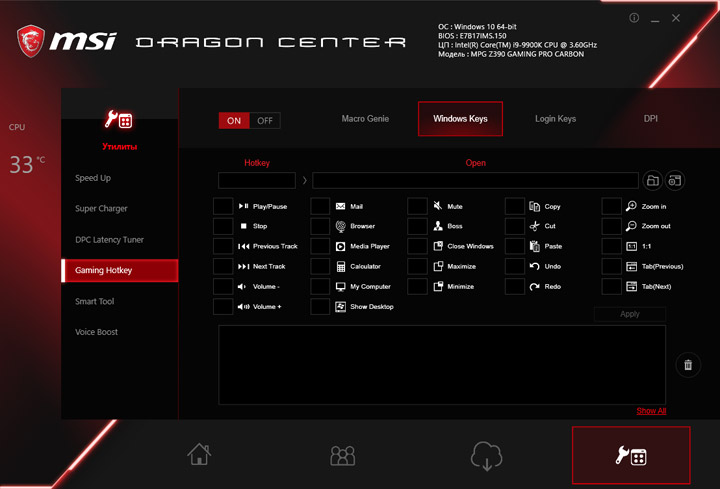Click the My Computer monitor icon

coord(340,287)
